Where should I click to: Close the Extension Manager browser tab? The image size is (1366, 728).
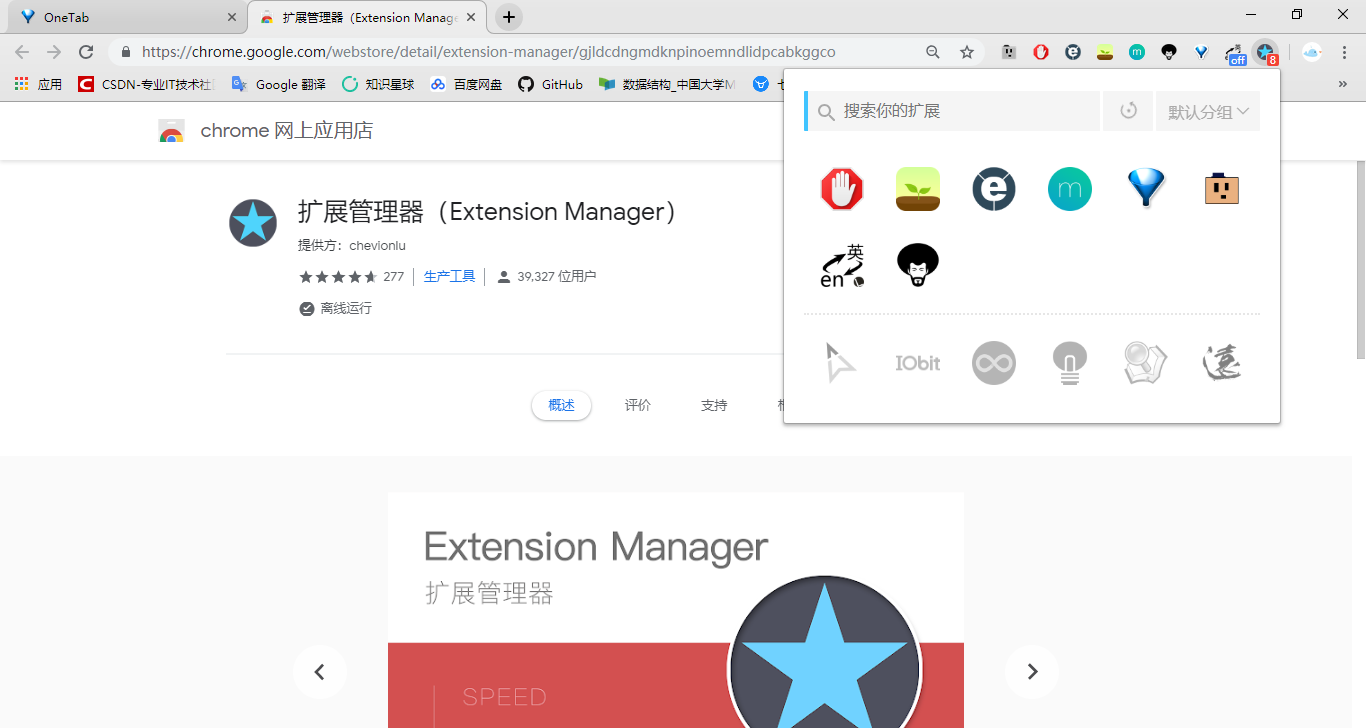pos(471,17)
